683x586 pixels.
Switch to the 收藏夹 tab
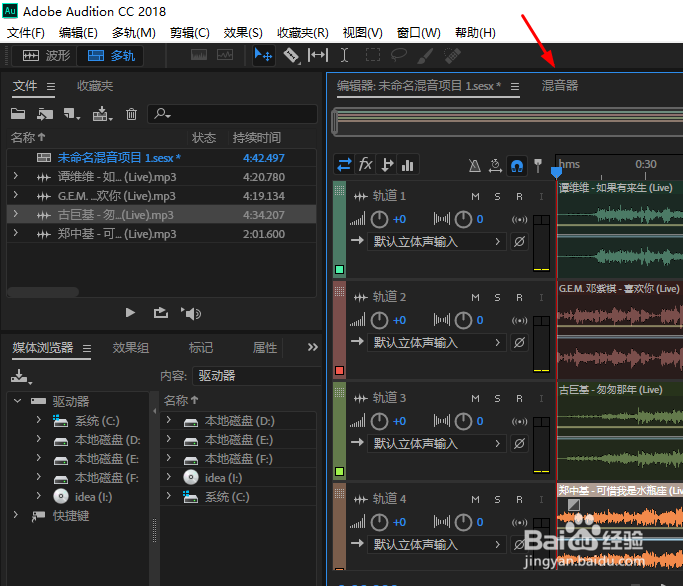pos(95,86)
